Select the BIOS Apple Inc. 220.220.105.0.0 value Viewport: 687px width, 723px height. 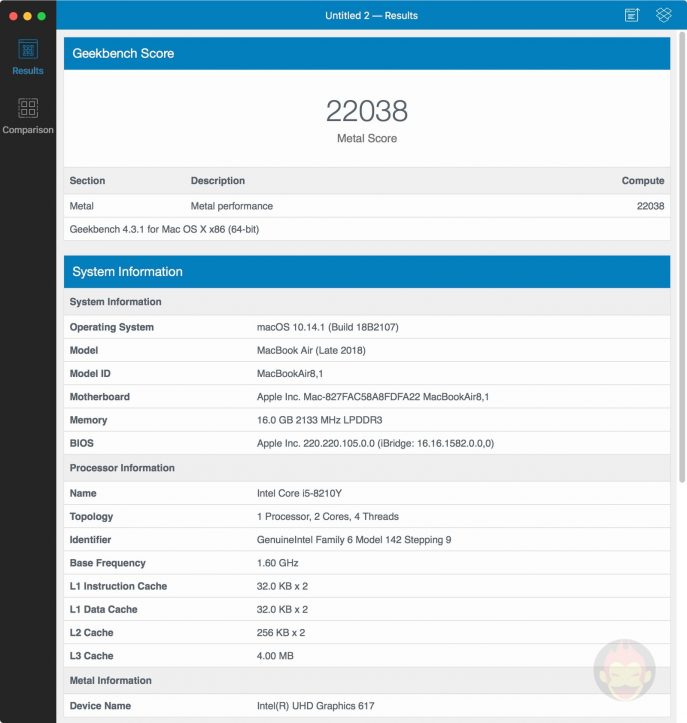[x=375, y=444]
